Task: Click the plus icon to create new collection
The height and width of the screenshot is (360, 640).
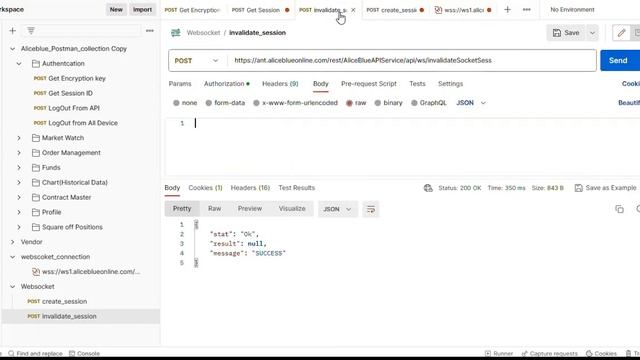Action: click(13, 31)
